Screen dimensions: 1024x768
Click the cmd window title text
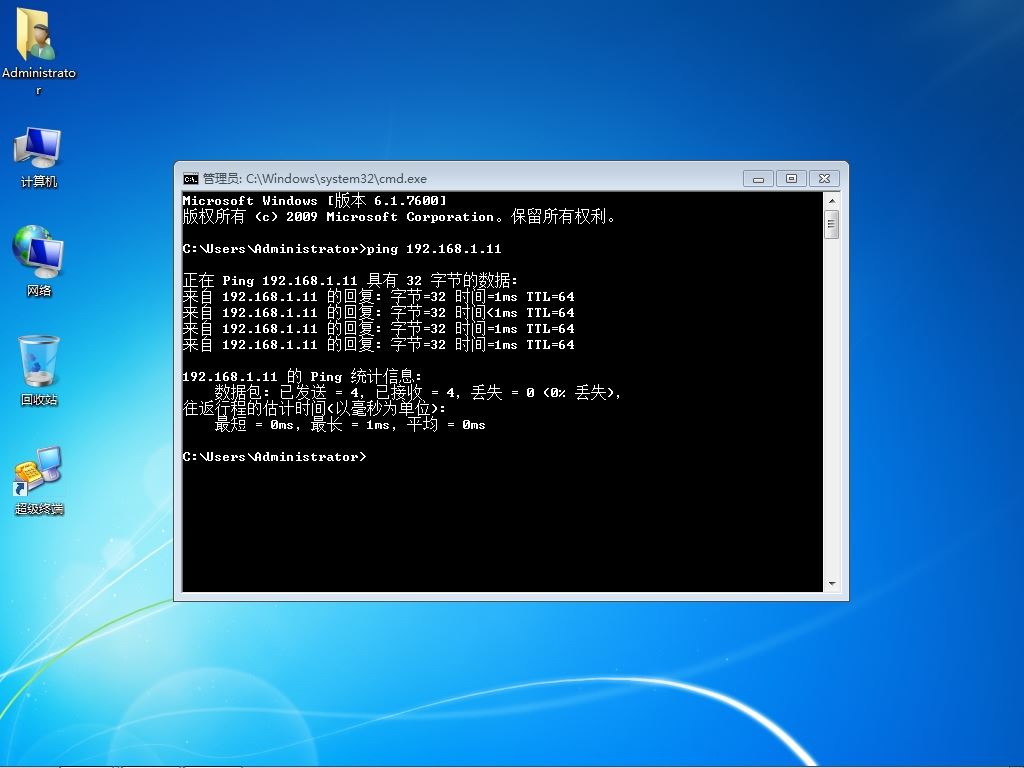(x=315, y=179)
